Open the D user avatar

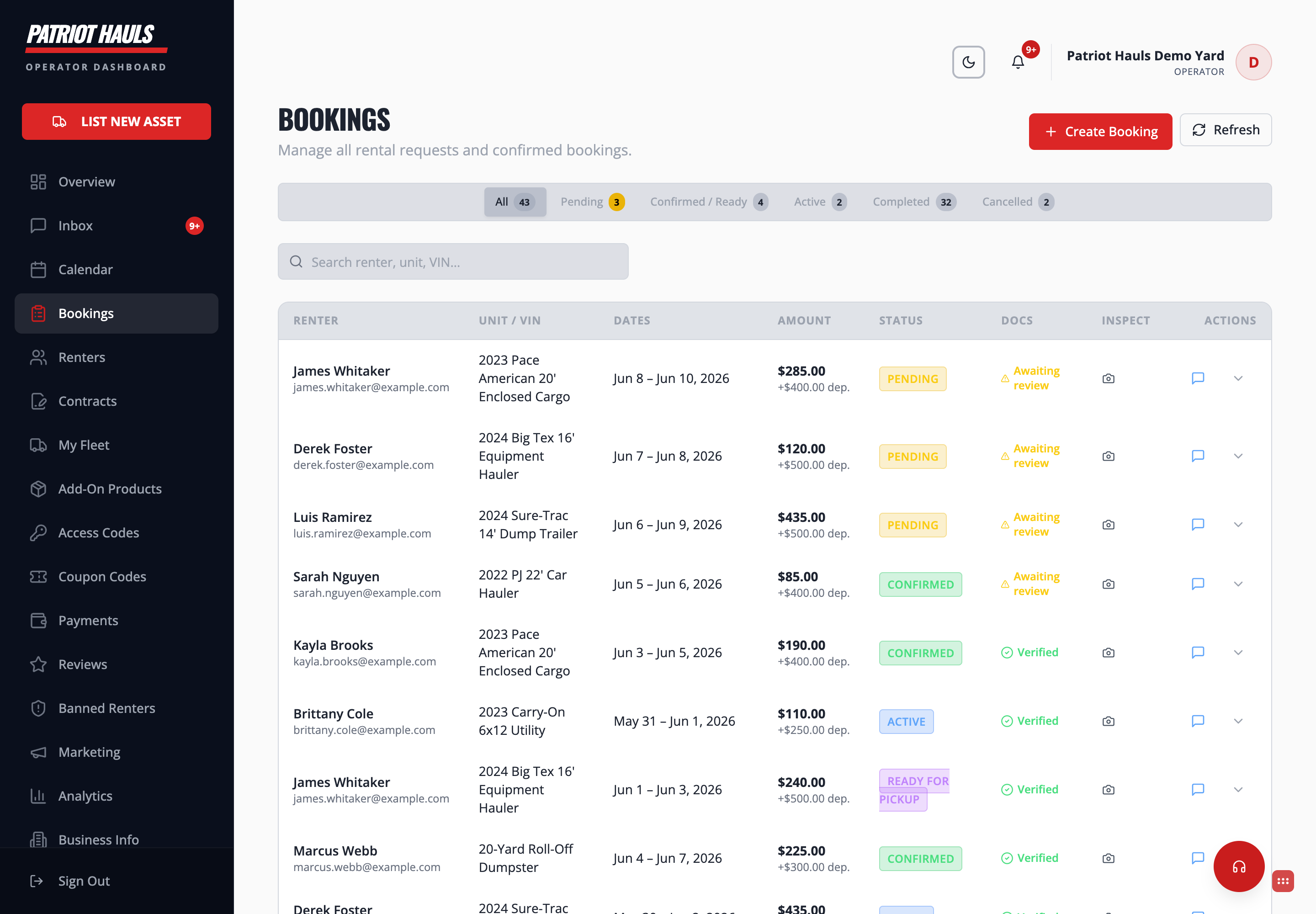1253,62
